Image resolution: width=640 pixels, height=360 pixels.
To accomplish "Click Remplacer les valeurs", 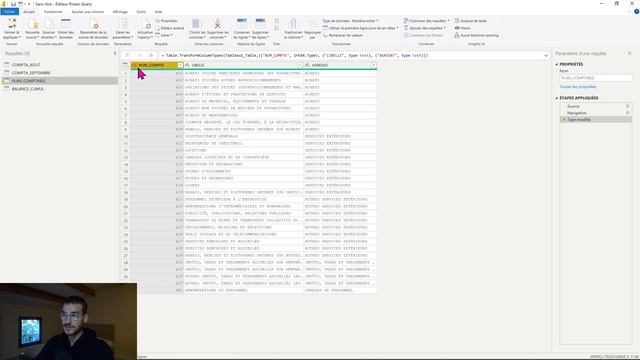I will point(343,36).
